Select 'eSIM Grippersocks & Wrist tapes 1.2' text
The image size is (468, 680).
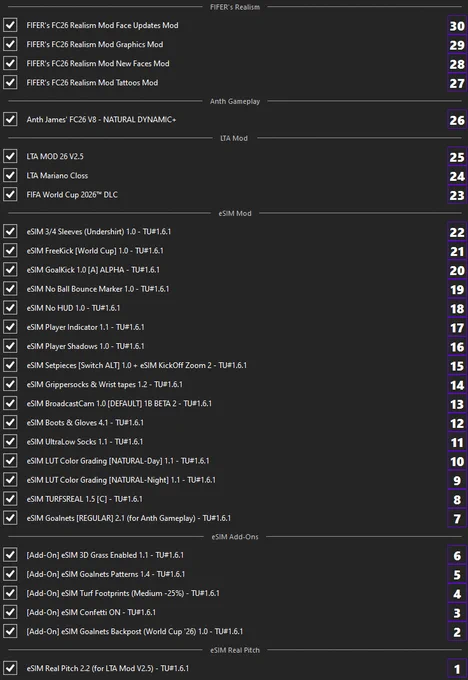coord(87,384)
